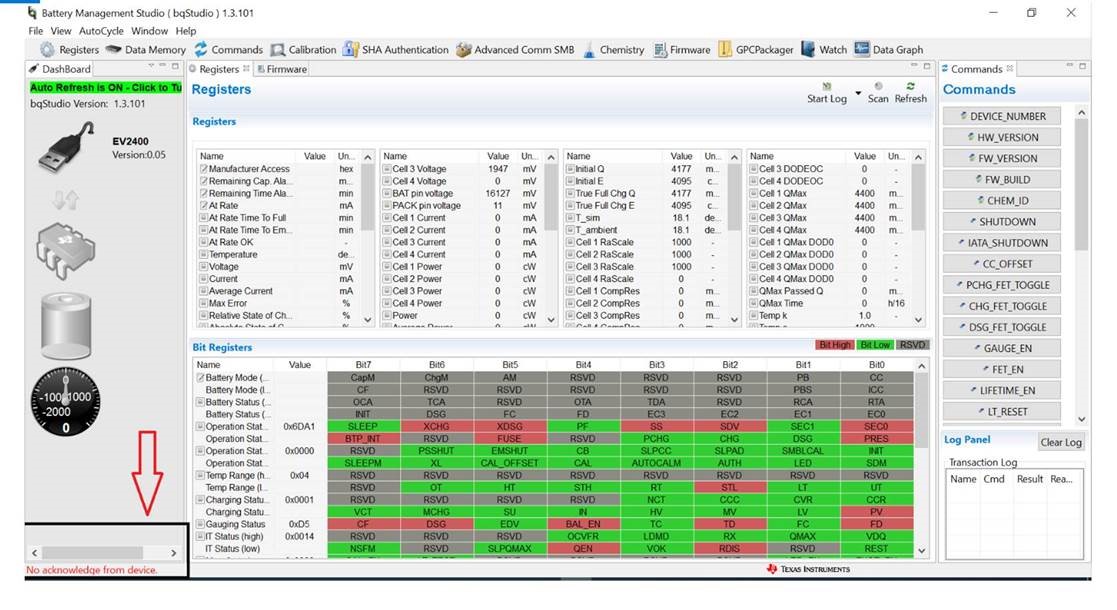1117x610 pixels.
Task: Open the Window menu
Action: click(x=150, y=31)
